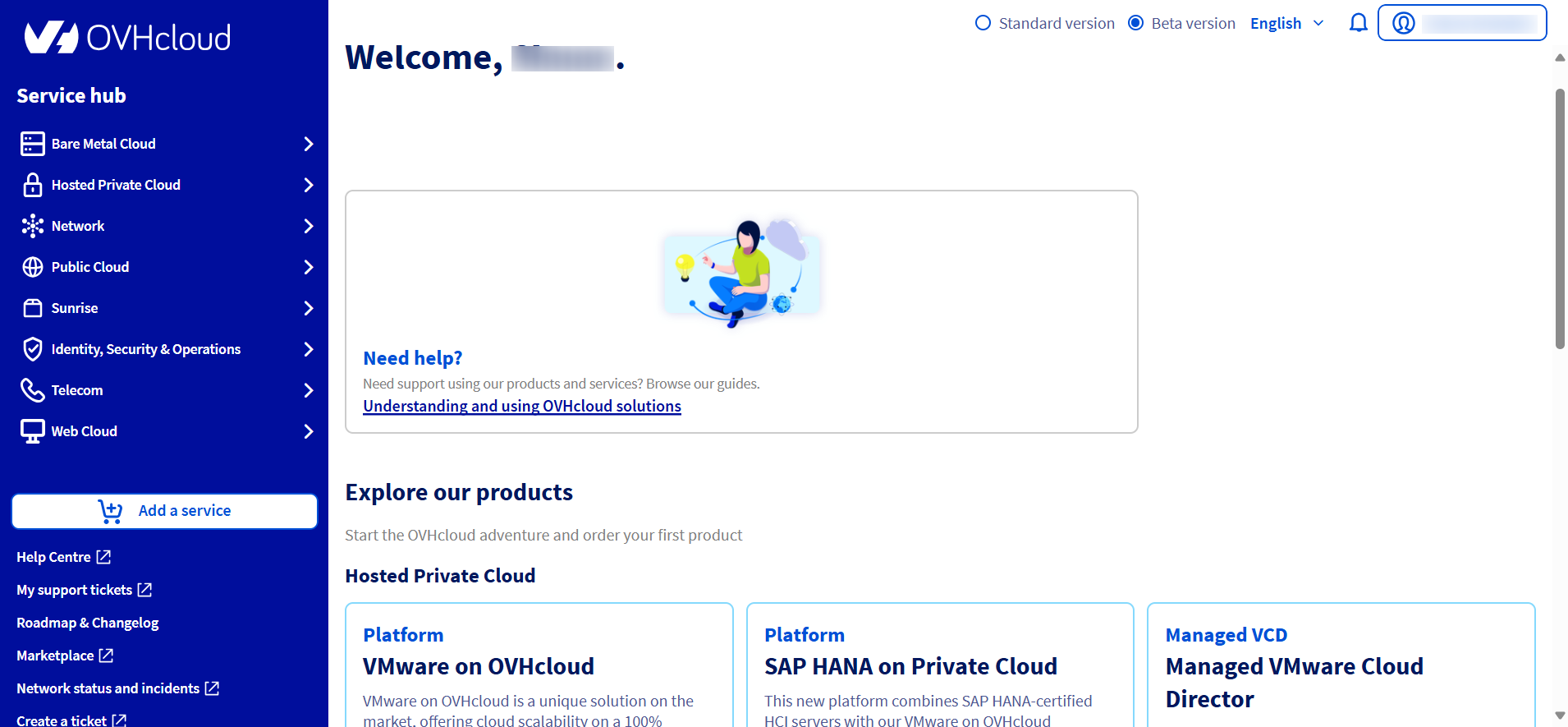This screenshot has width=1568, height=727.
Task: Open the Network menu item
Action: 164,226
